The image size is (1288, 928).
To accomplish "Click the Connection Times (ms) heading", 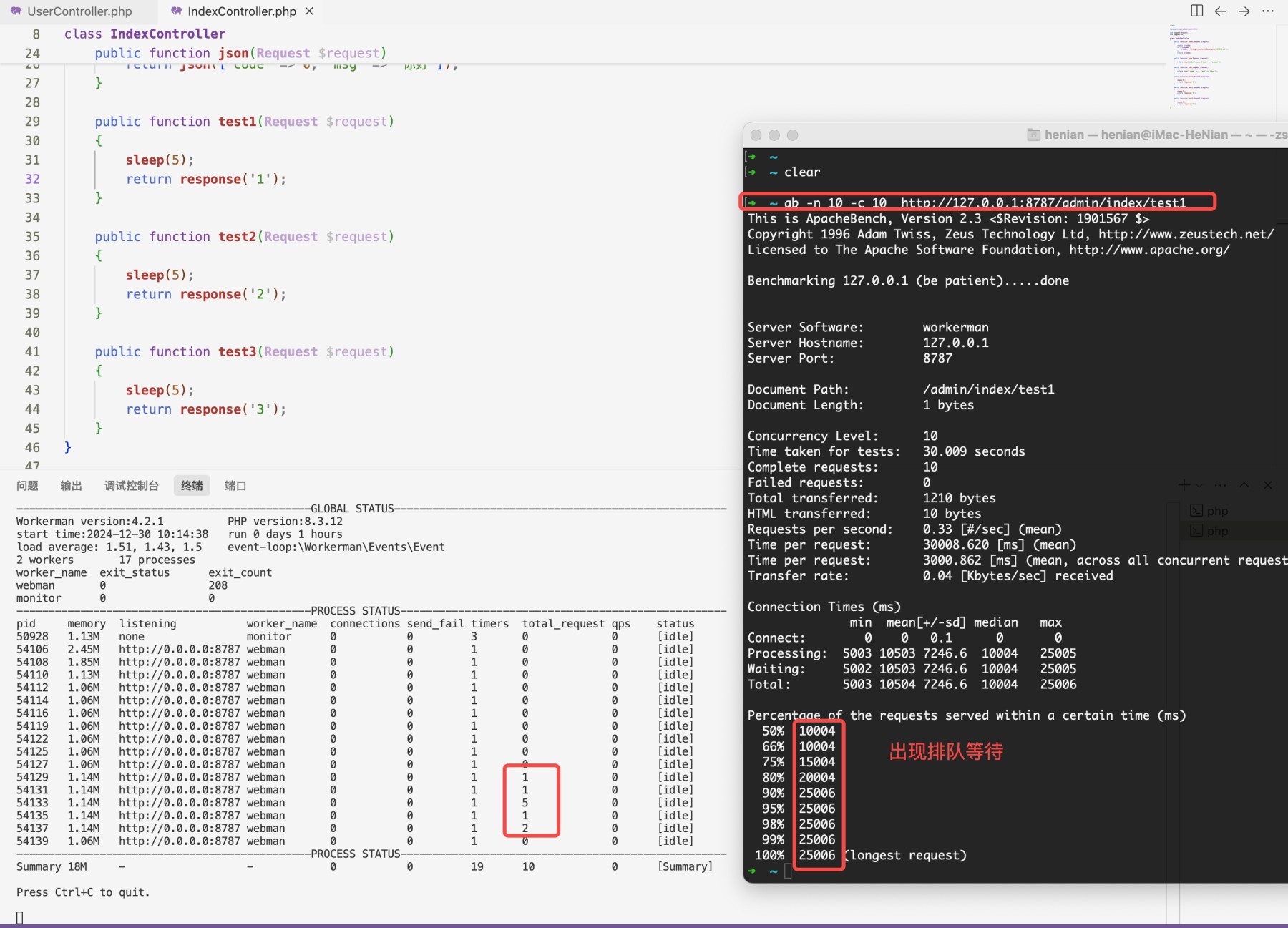I will (824, 607).
